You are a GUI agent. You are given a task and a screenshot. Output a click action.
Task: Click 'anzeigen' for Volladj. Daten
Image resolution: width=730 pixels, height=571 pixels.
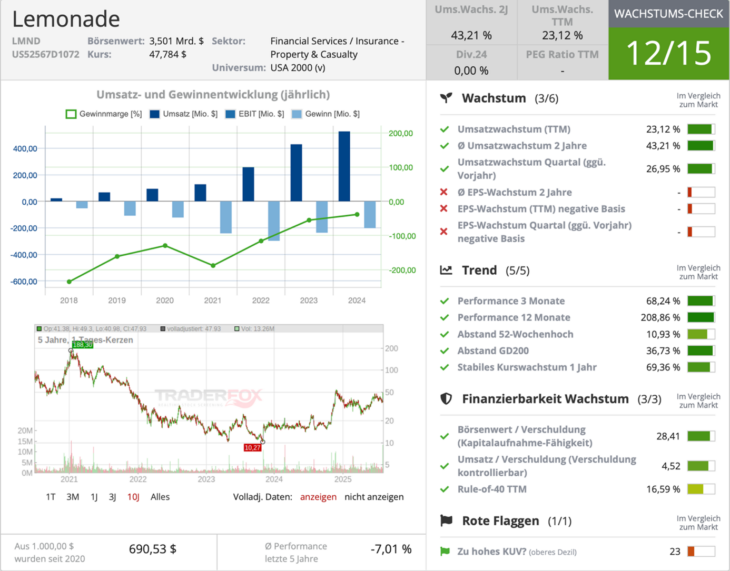[x=318, y=497]
